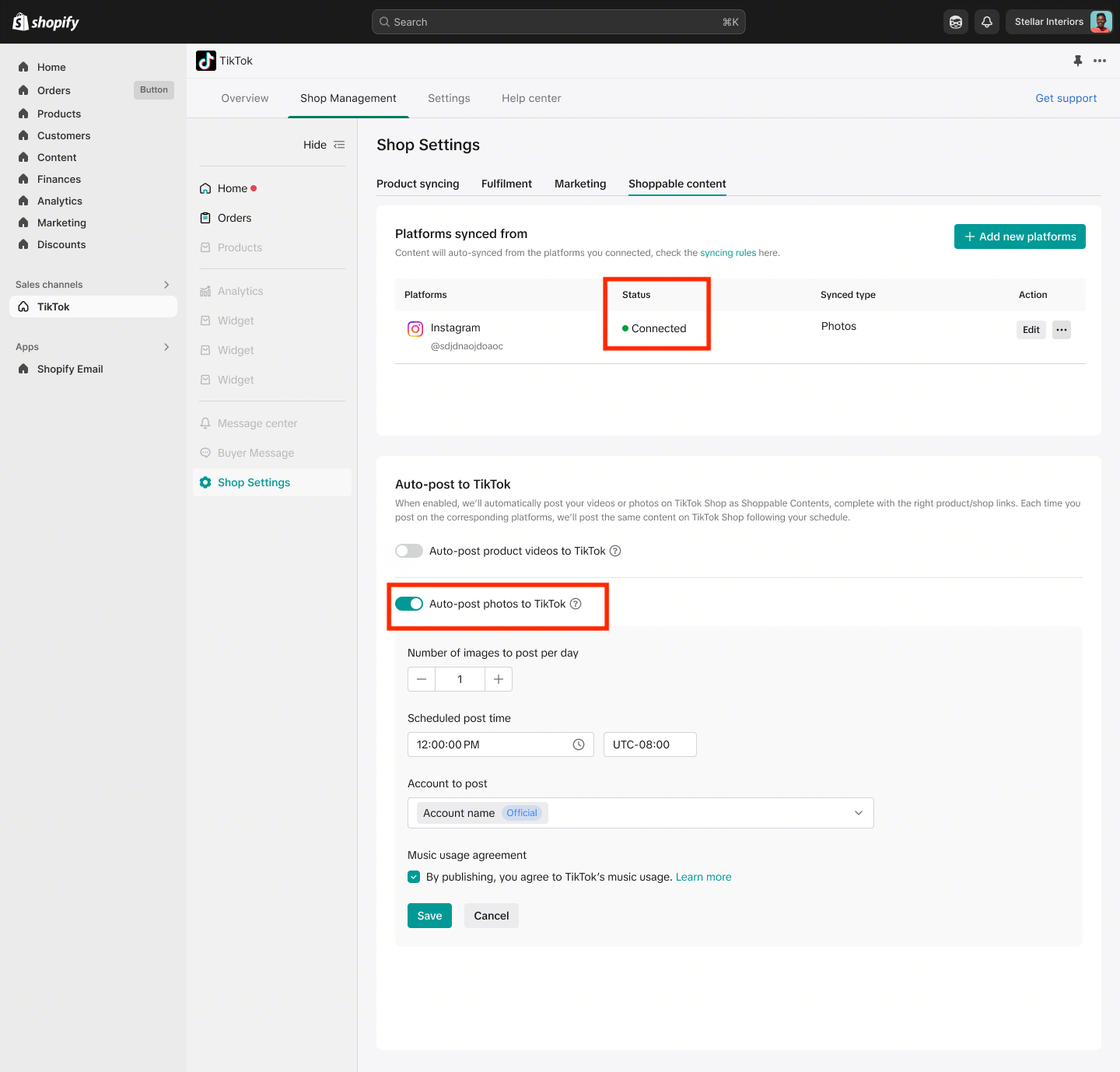The width and height of the screenshot is (1120, 1072).
Task: Click the images per day number field
Action: click(460, 679)
